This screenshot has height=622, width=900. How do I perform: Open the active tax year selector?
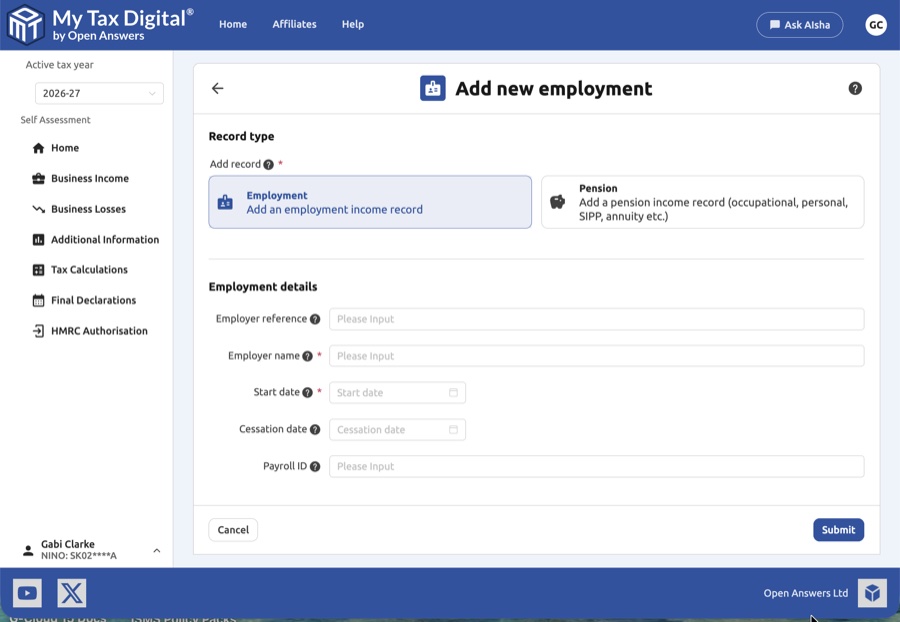click(99, 93)
